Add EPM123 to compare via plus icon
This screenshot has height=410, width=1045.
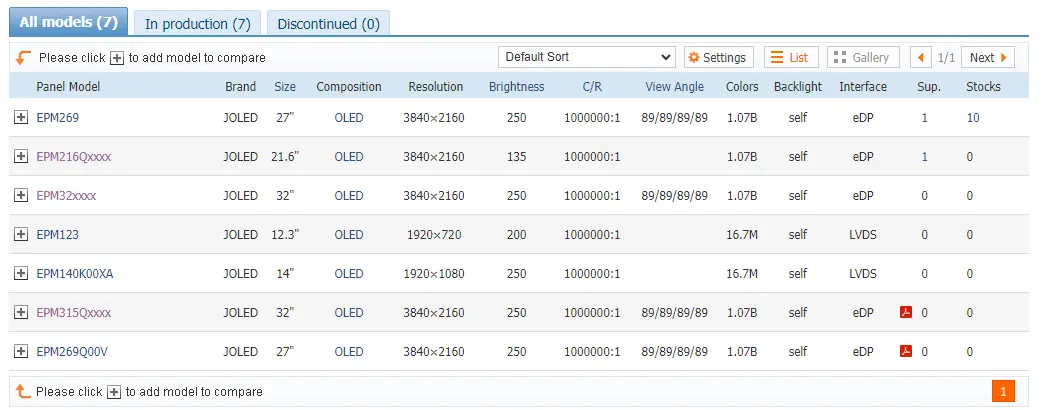click(21, 235)
